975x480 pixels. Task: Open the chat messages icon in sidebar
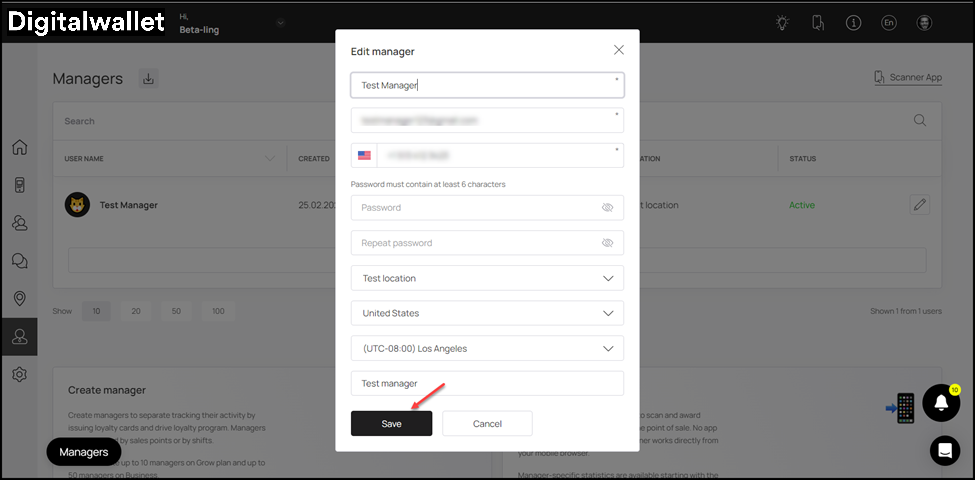19,260
